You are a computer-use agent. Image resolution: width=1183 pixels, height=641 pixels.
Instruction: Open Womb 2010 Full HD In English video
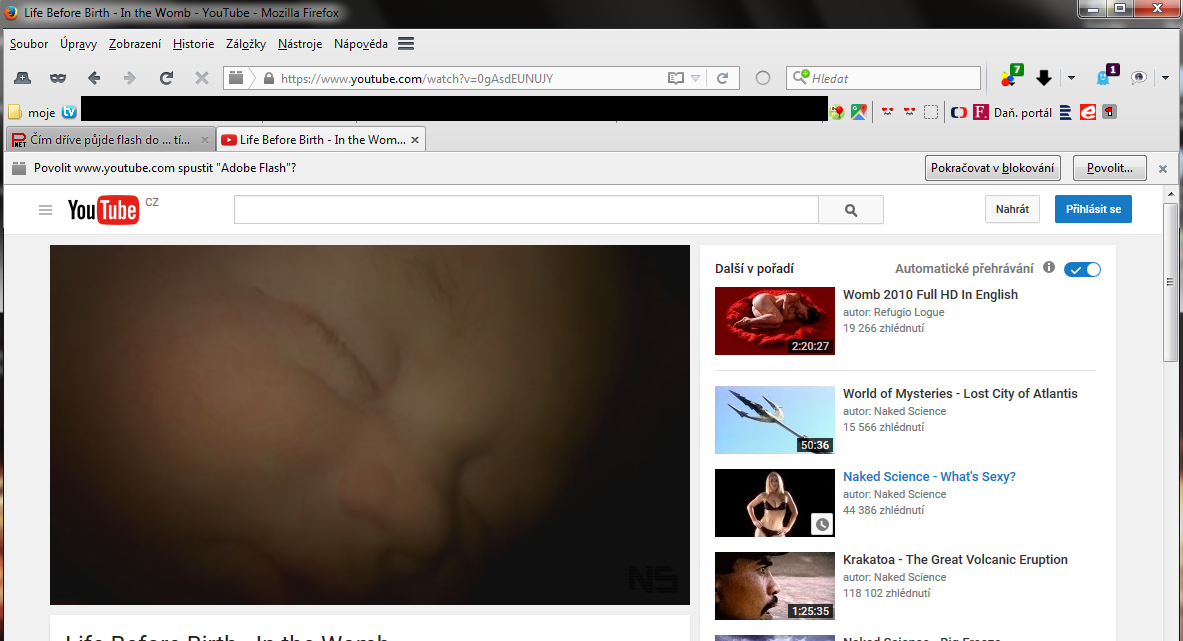[x=930, y=295]
